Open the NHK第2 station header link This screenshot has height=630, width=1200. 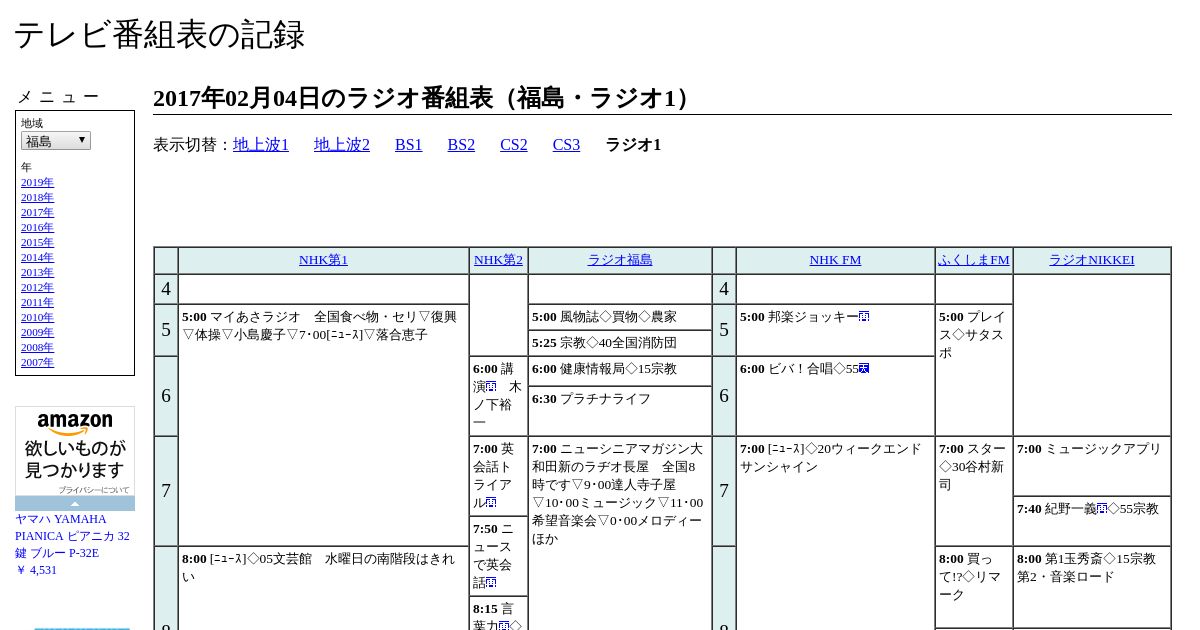click(498, 260)
